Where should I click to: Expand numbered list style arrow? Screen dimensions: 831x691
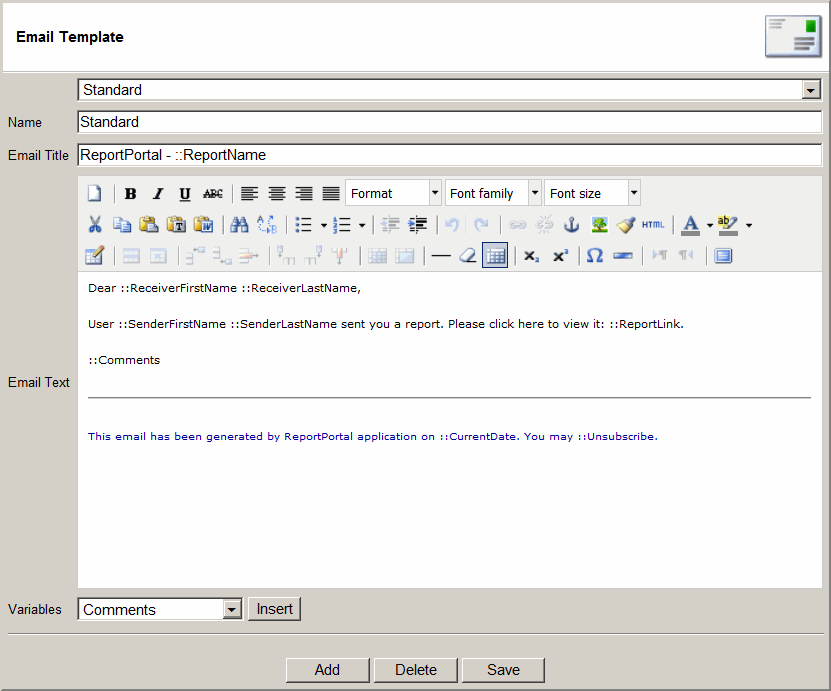(x=362, y=225)
